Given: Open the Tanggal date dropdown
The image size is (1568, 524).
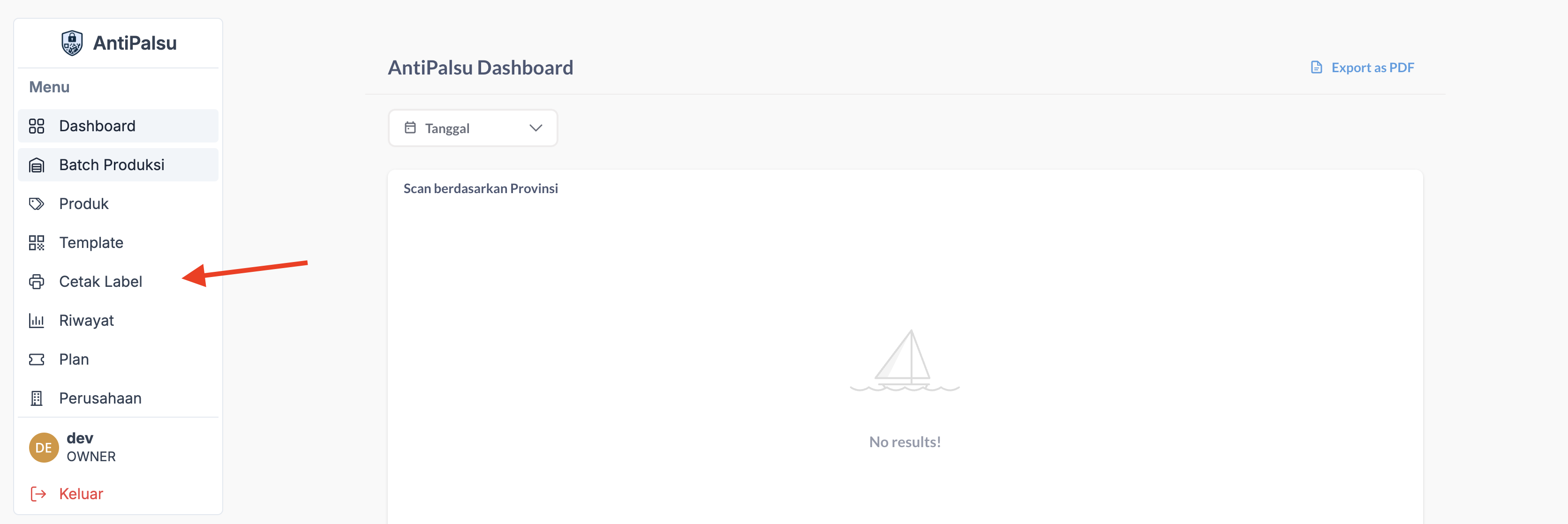Looking at the screenshot, I should pyautogui.click(x=472, y=128).
